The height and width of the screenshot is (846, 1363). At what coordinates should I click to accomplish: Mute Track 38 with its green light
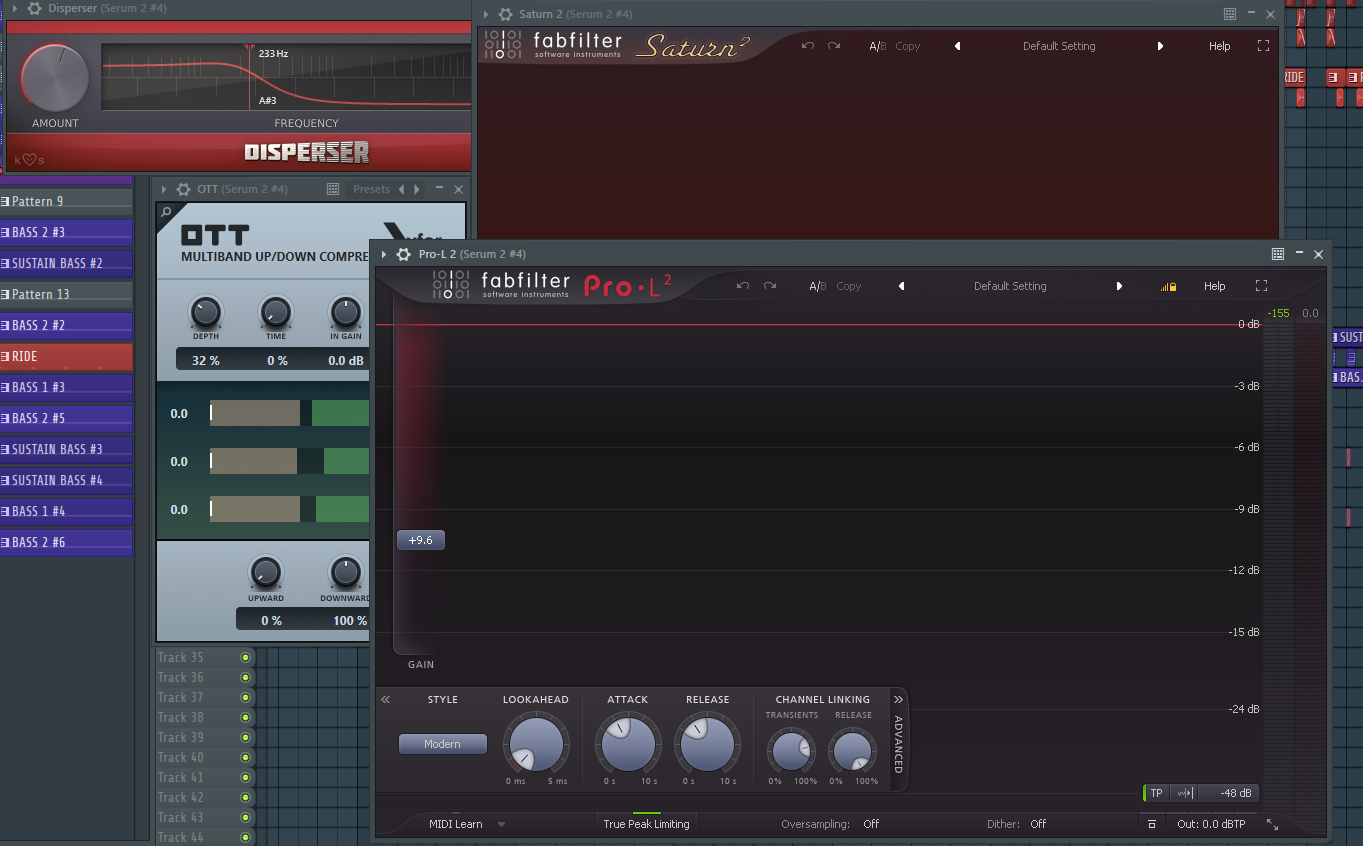(245, 717)
